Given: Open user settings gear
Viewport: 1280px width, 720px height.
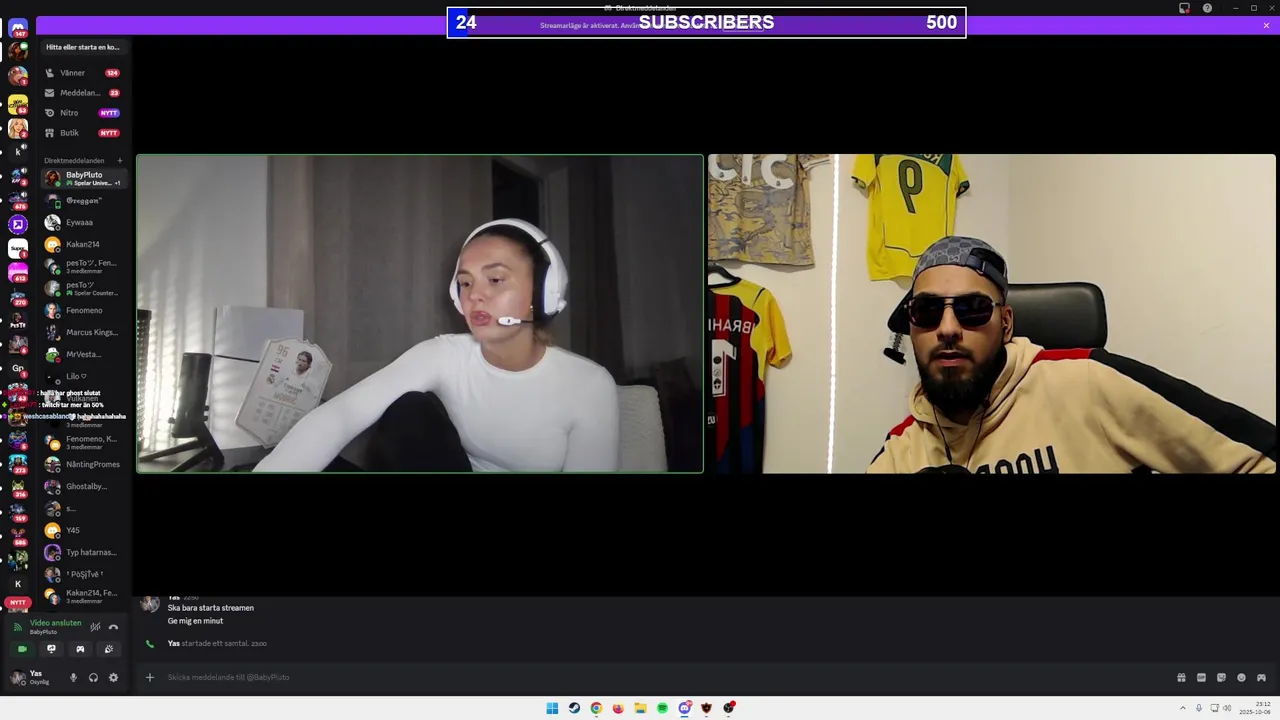Looking at the screenshot, I should point(113,677).
